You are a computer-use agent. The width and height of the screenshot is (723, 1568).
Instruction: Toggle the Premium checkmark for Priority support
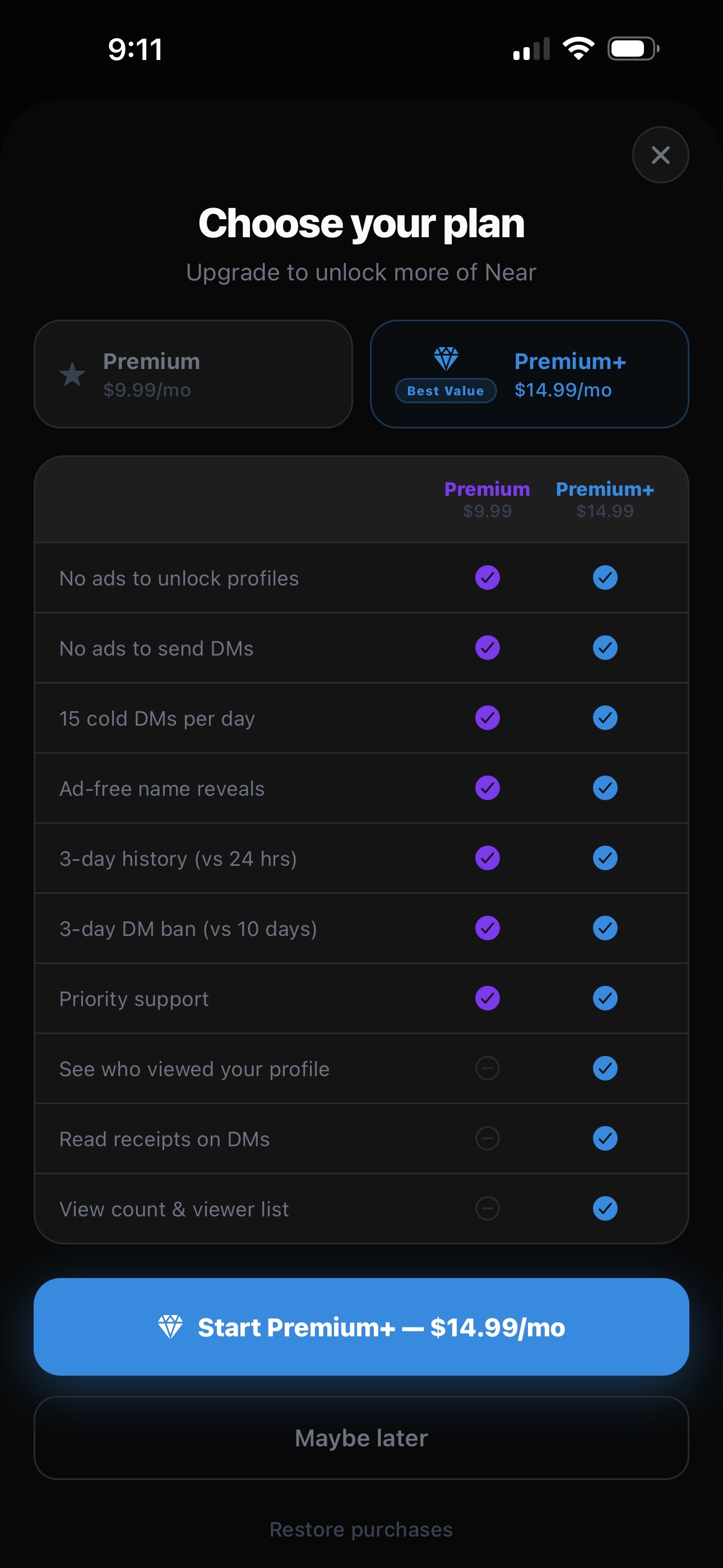click(x=487, y=998)
